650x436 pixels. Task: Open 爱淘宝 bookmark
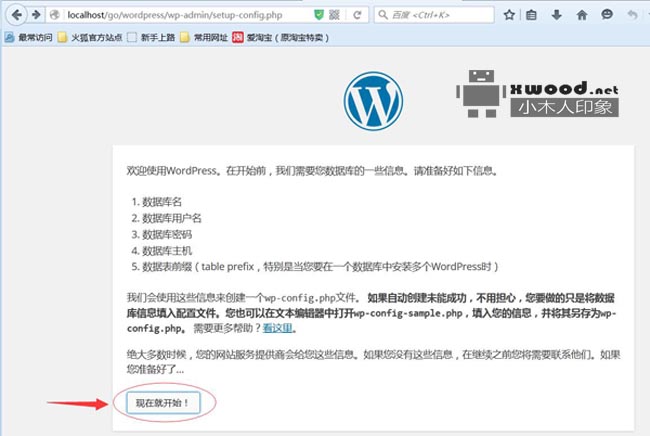coord(281,38)
